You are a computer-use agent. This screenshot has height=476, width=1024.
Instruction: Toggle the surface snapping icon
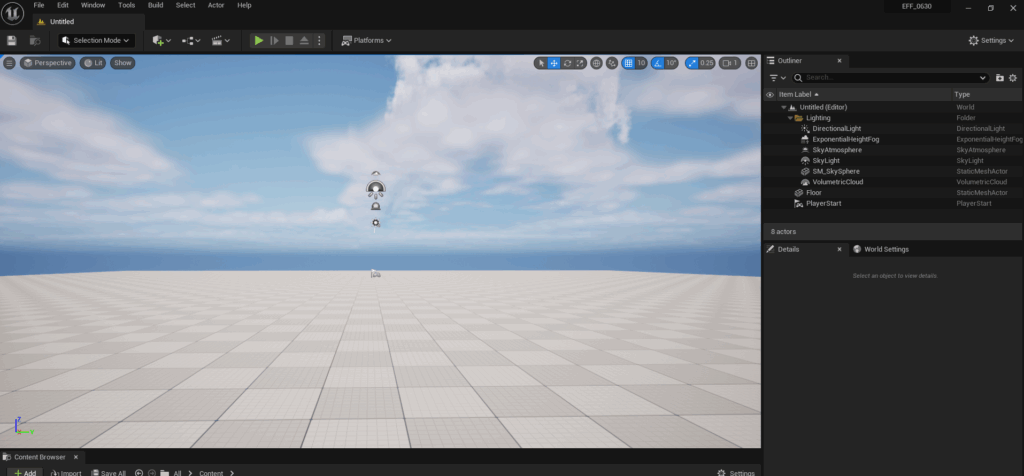pyautogui.click(x=612, y=63)
